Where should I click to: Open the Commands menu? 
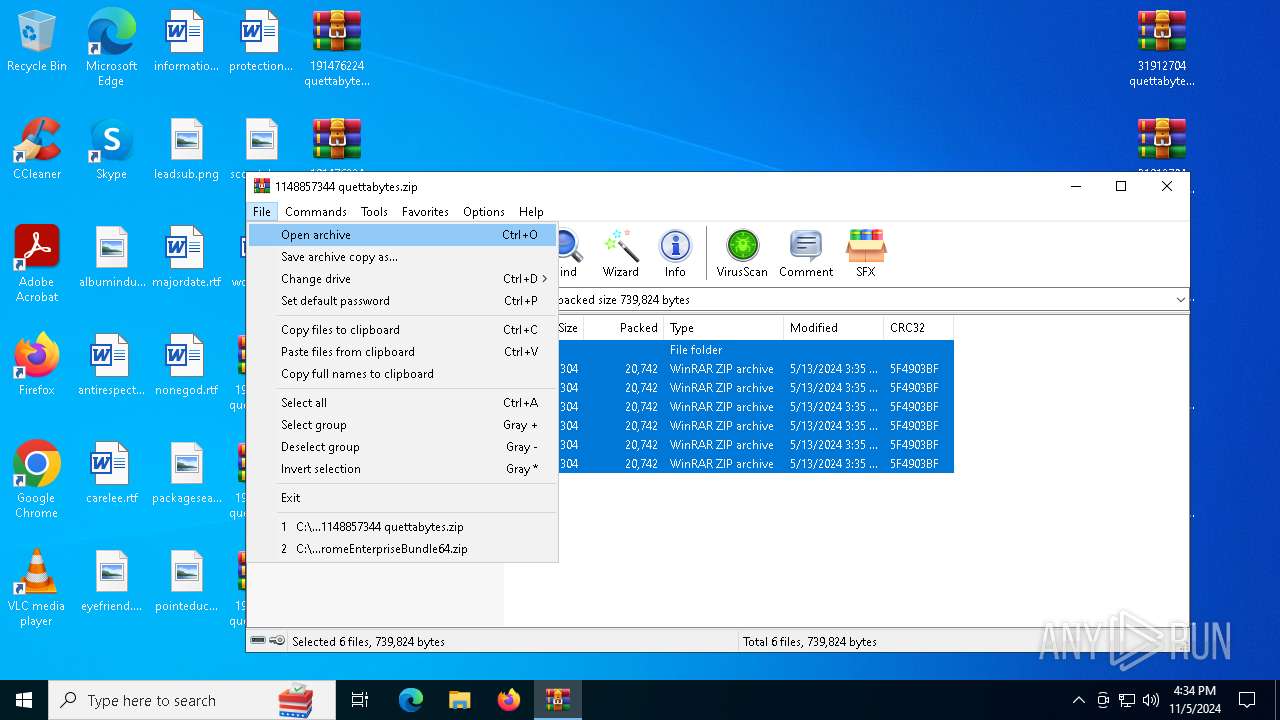315,212
